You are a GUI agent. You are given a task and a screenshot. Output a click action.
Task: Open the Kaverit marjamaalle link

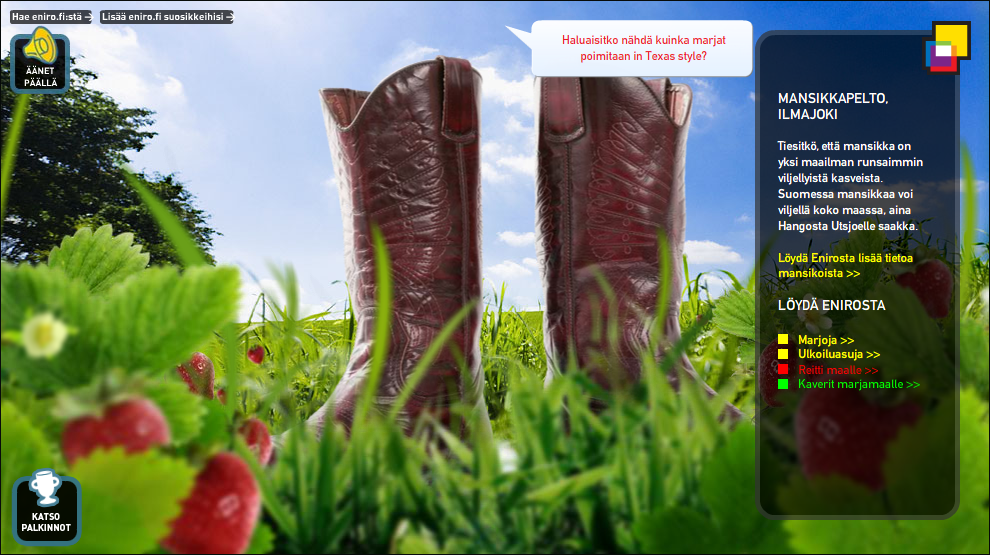859,385
